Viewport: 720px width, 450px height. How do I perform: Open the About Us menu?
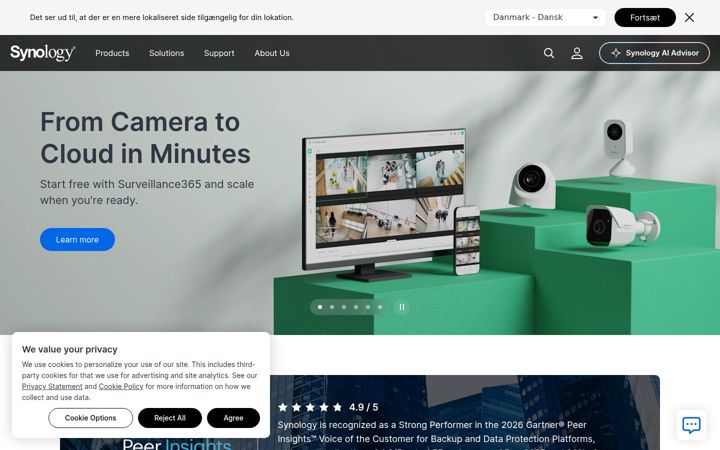click(x=272, y=53)
